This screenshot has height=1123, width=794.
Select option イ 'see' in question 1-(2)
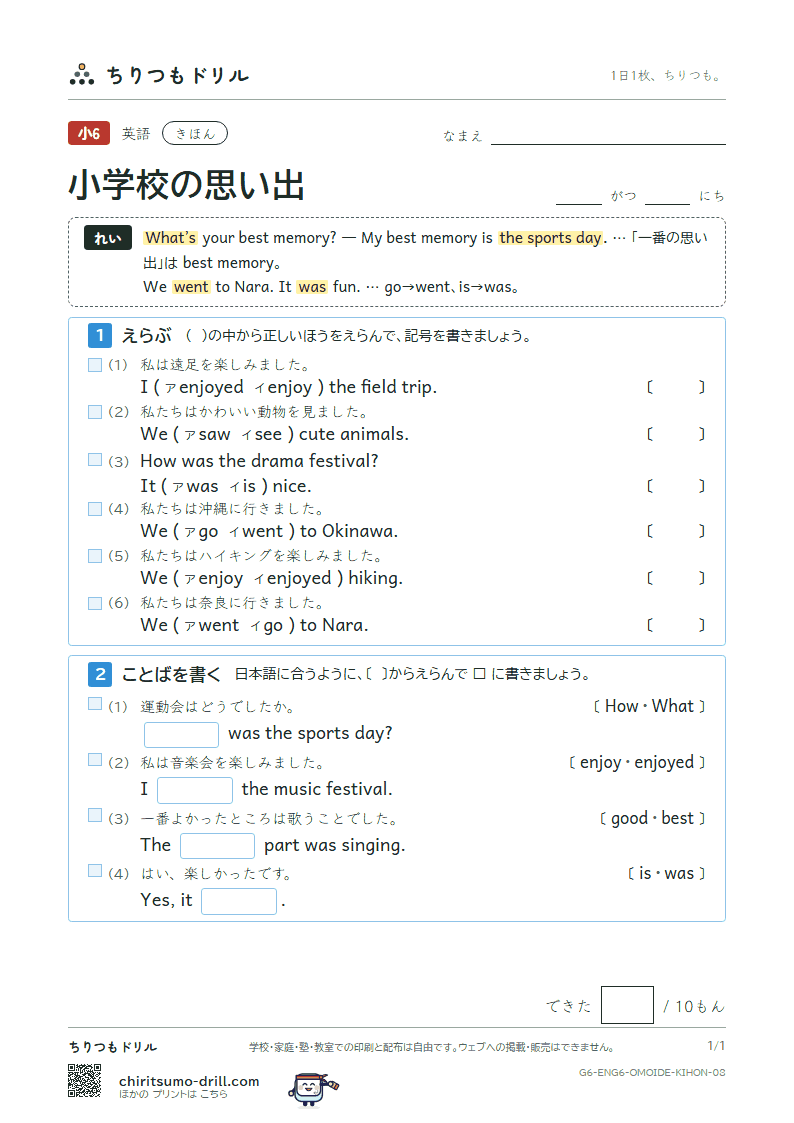point(261,435)
